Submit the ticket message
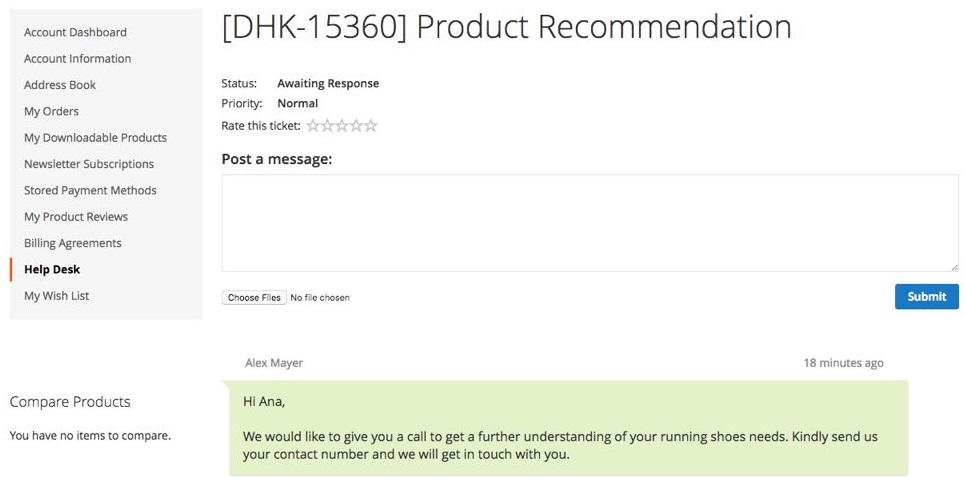965x489 pixels. click(926, 296)
